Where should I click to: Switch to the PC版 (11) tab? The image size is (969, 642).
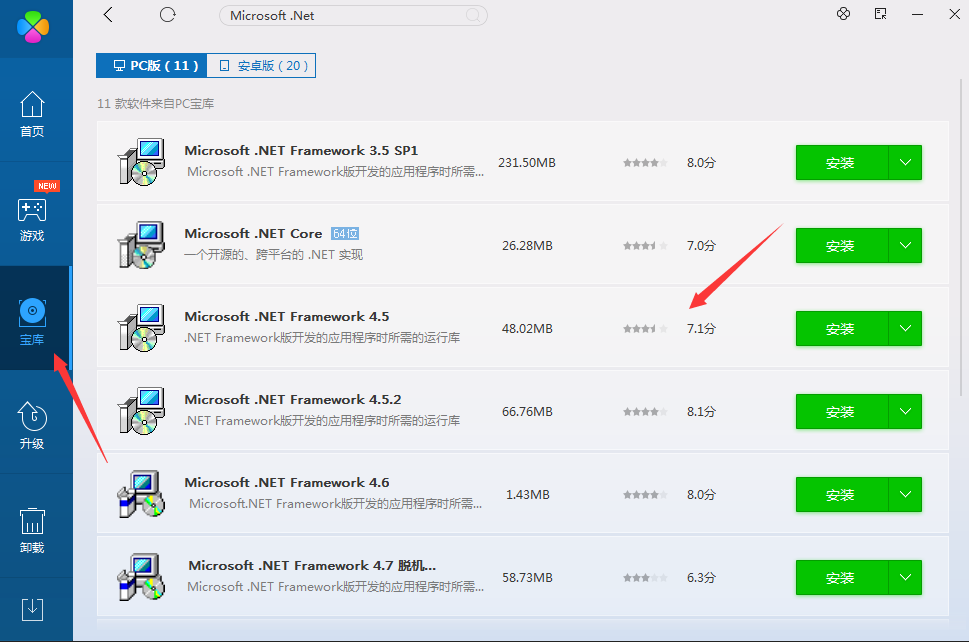tap(151, 65)
